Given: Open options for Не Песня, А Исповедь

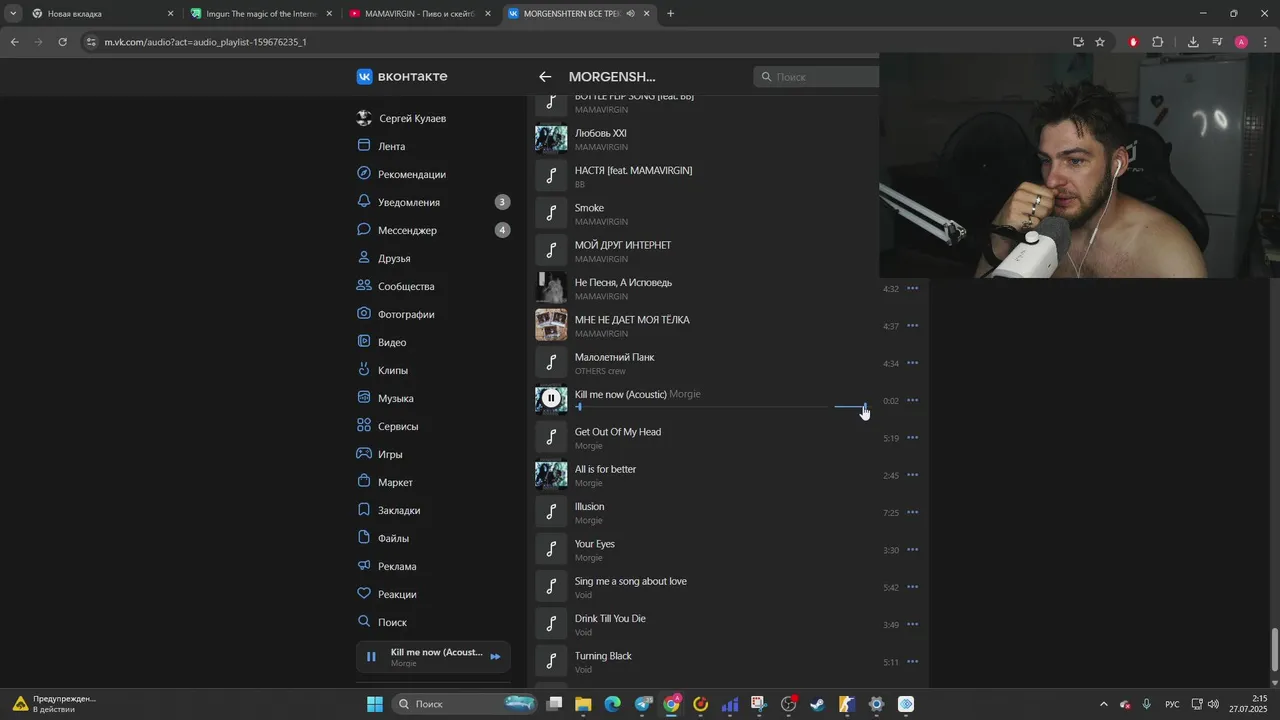Looking at the screenshot, I should (912, 288).
